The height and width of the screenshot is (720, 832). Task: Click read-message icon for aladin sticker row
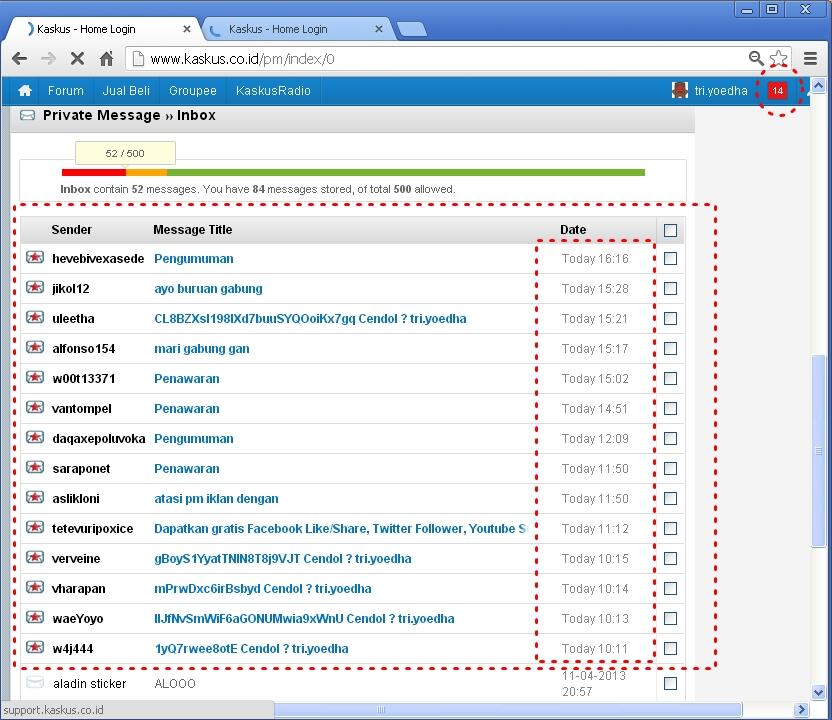[x=35, y=682]
